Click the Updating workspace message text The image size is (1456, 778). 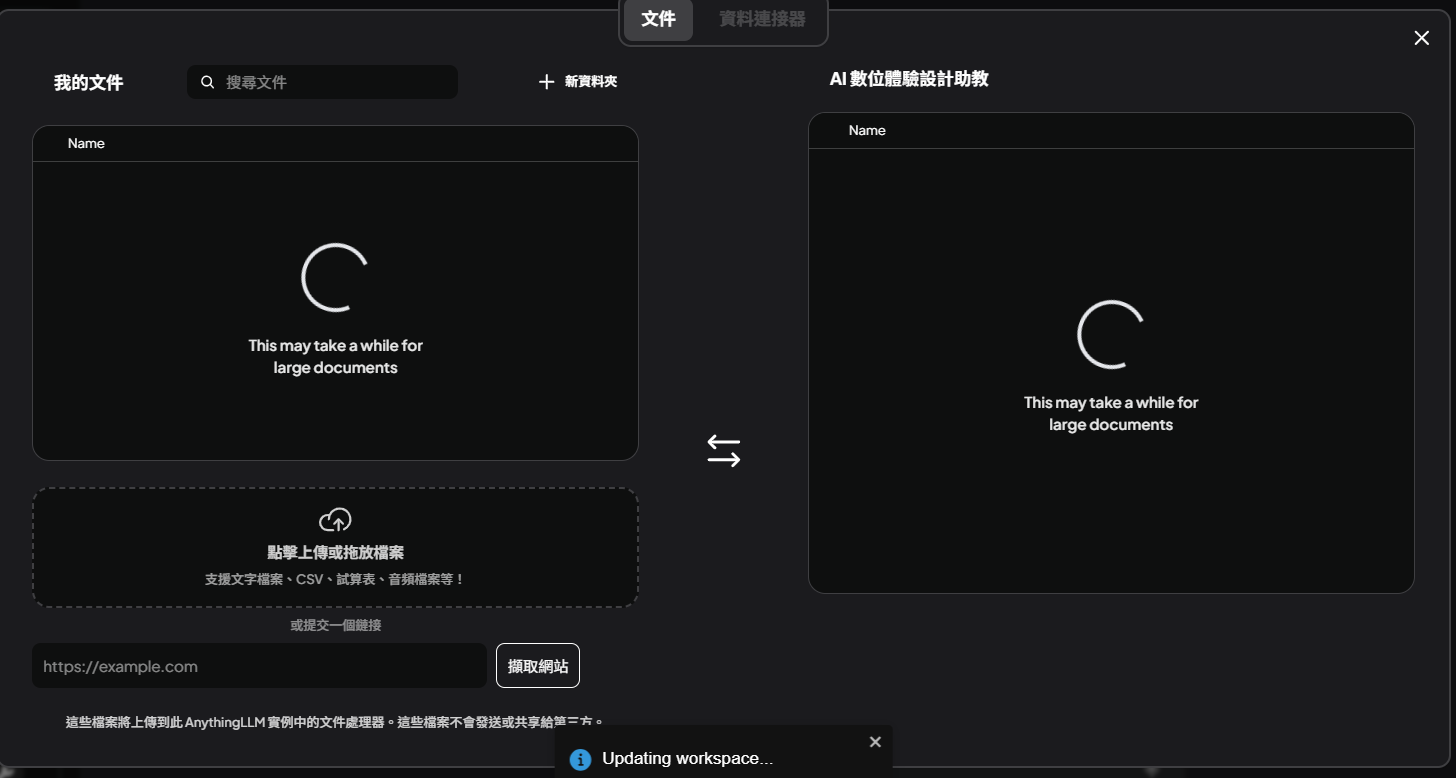[x=687, y=759]
